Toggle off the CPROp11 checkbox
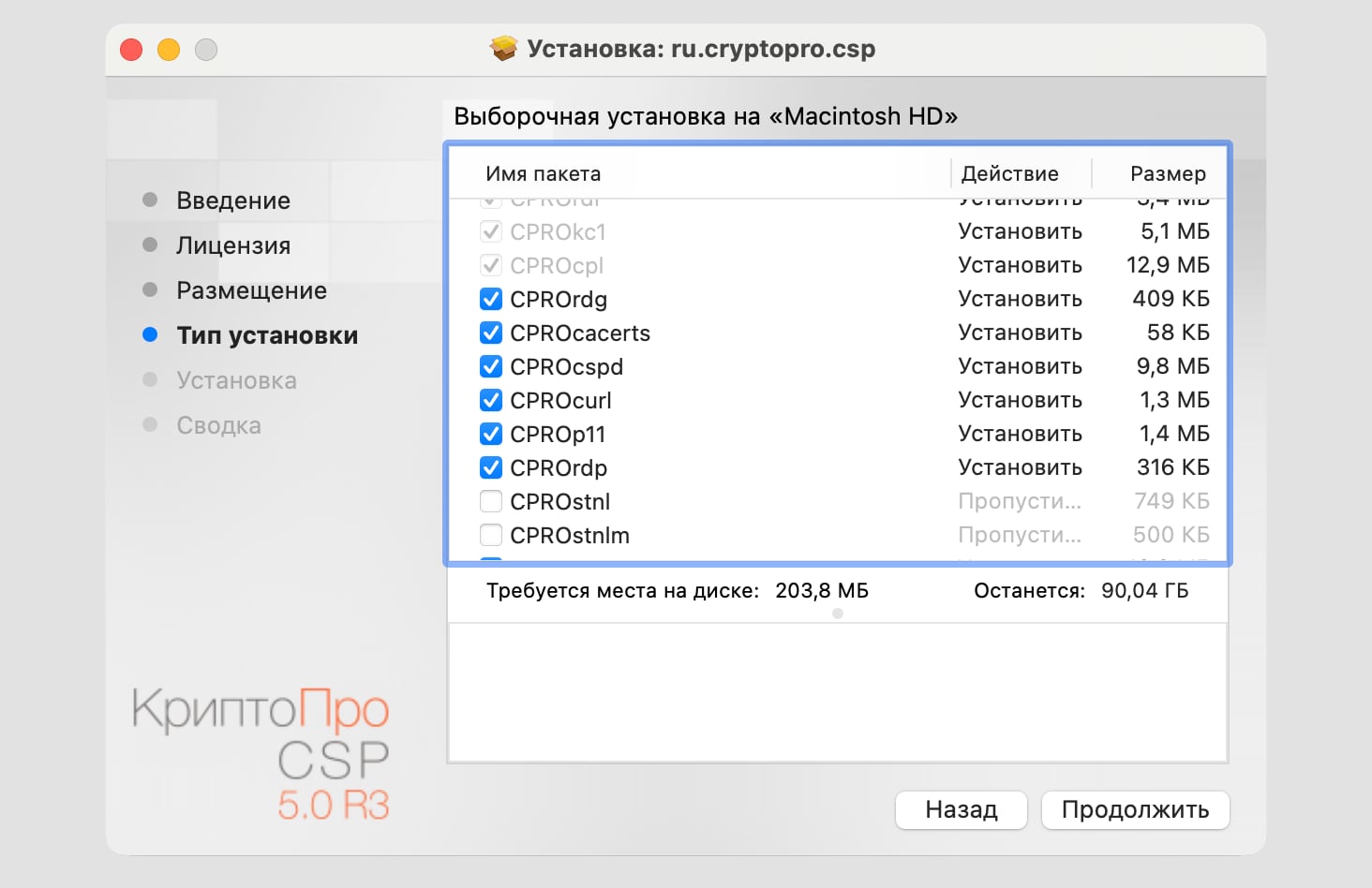Screen dimensions: 1372x888 tap(491, 435)
